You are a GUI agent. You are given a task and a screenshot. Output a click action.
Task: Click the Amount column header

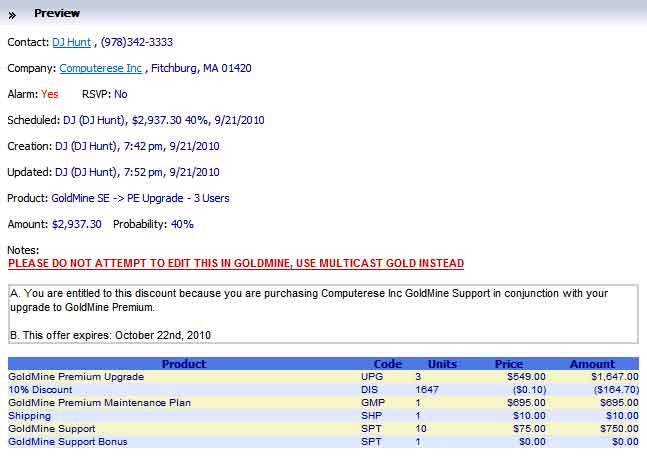click(592, 364)
